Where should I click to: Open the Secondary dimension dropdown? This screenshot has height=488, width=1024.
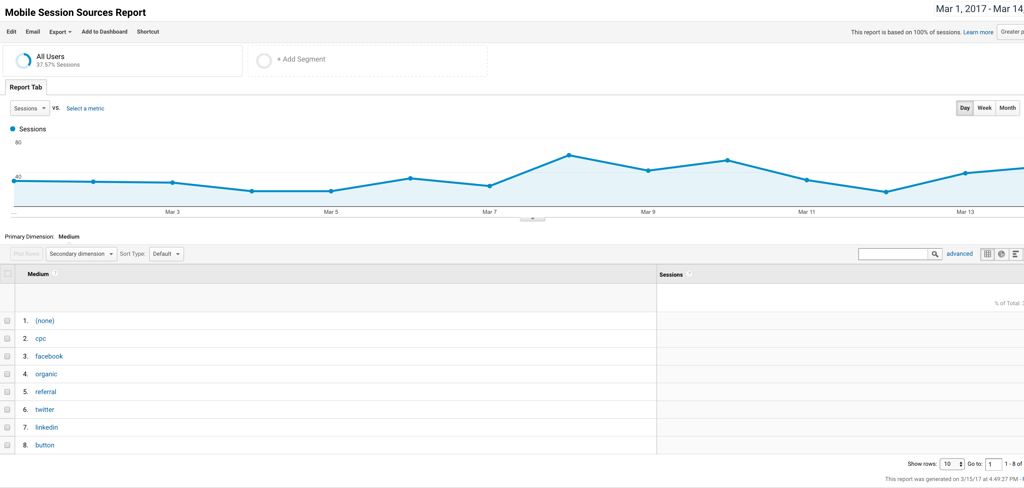pyautogui.click(x=82, y=254)
